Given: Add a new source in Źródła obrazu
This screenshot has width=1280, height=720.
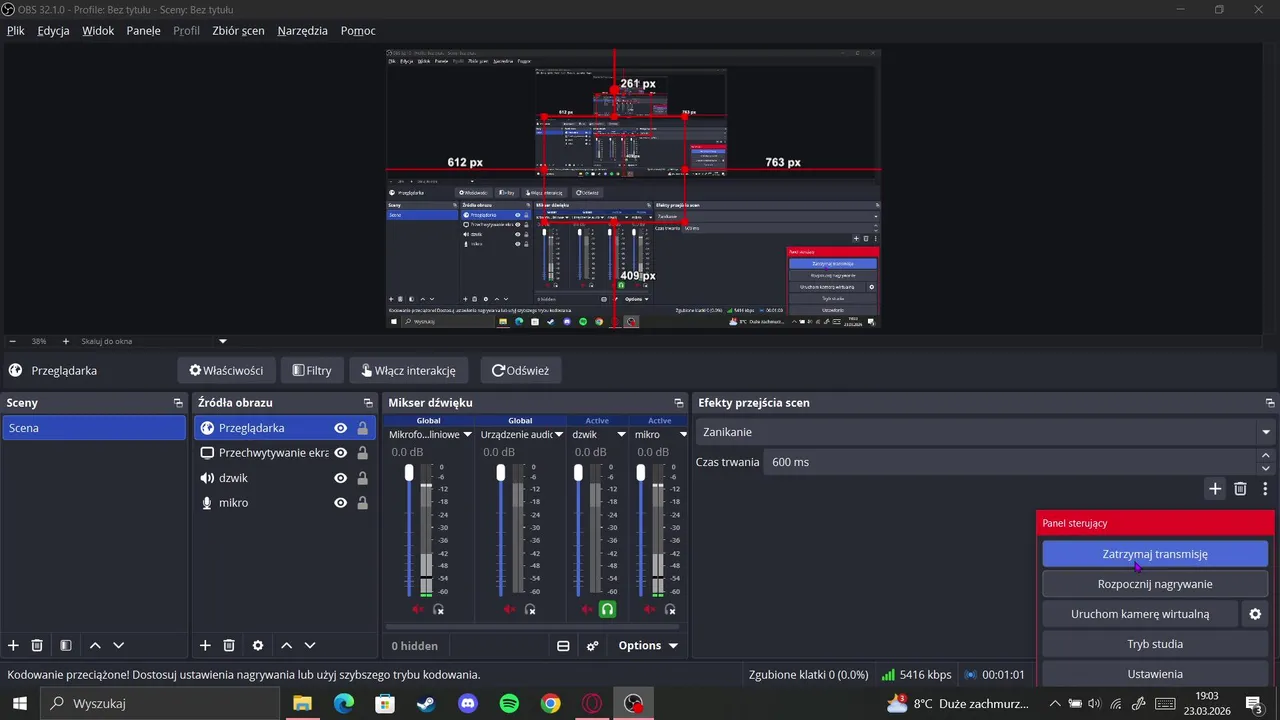Looking at the screenshot, I should tap(205, 646).
